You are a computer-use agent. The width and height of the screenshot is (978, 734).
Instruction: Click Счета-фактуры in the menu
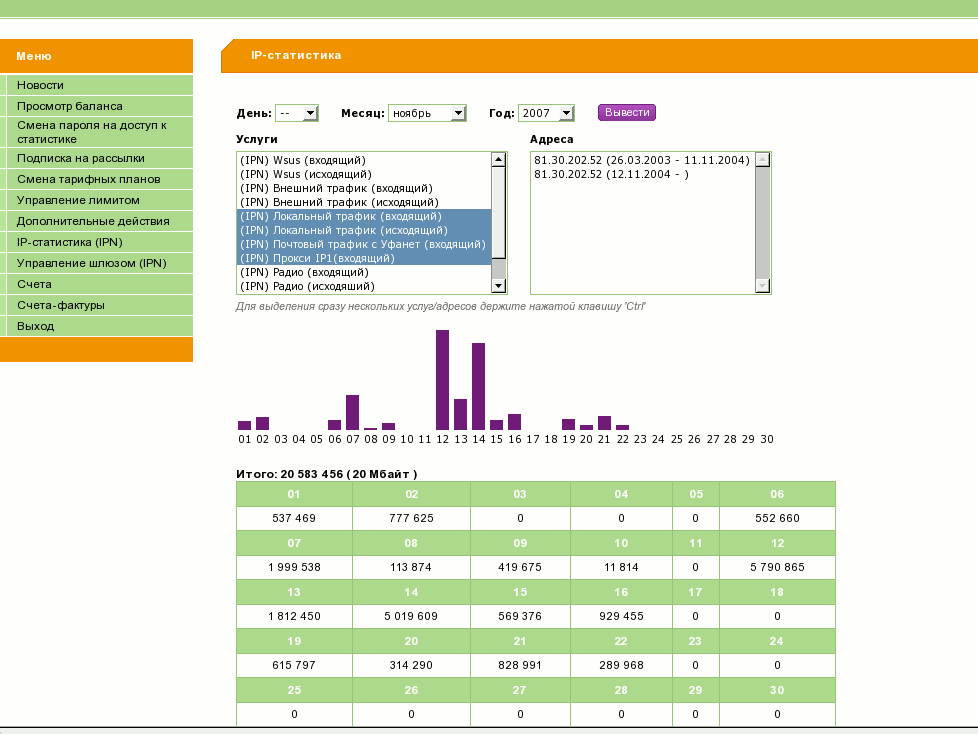tap(61, 305)
